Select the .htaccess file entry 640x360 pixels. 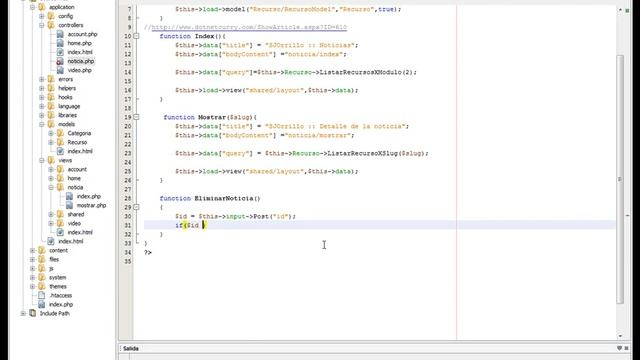60,295
